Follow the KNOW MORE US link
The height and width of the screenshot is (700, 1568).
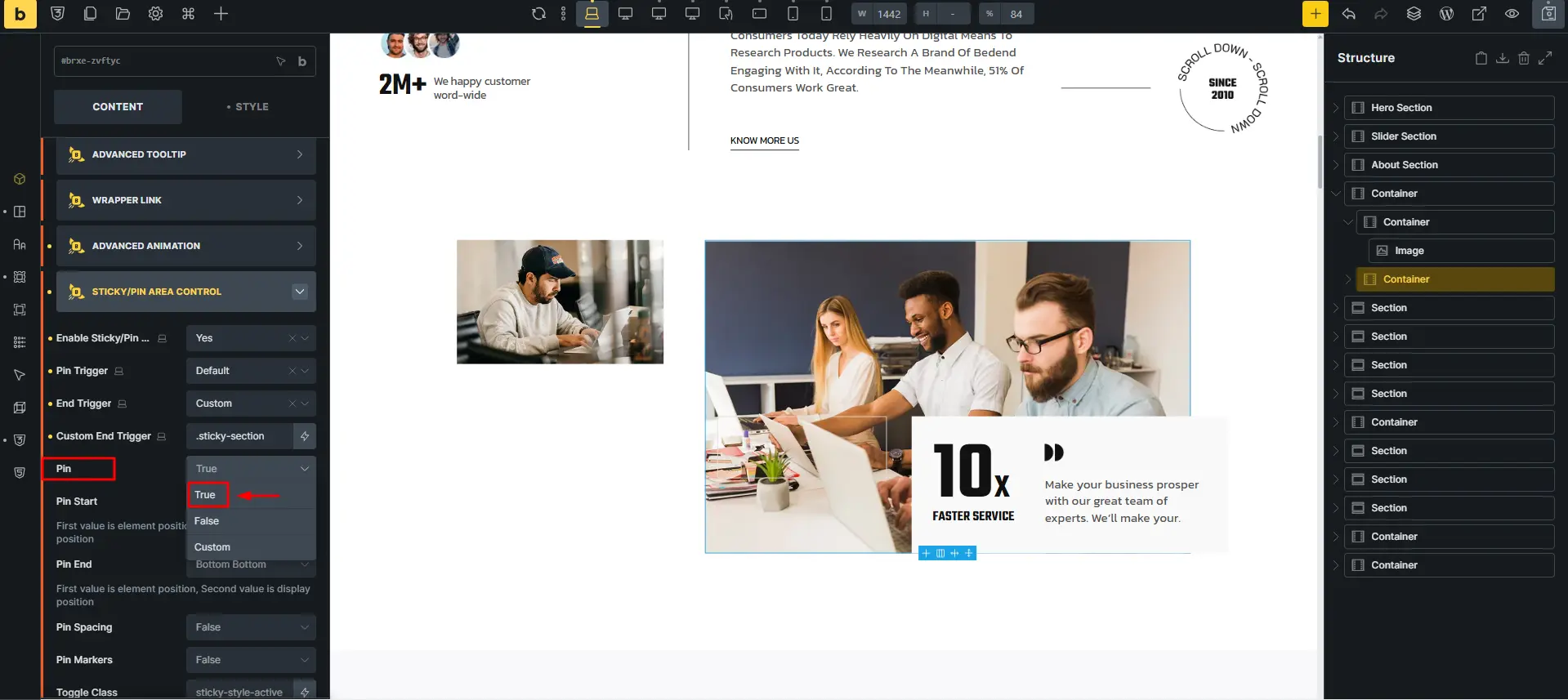point(765,140)
